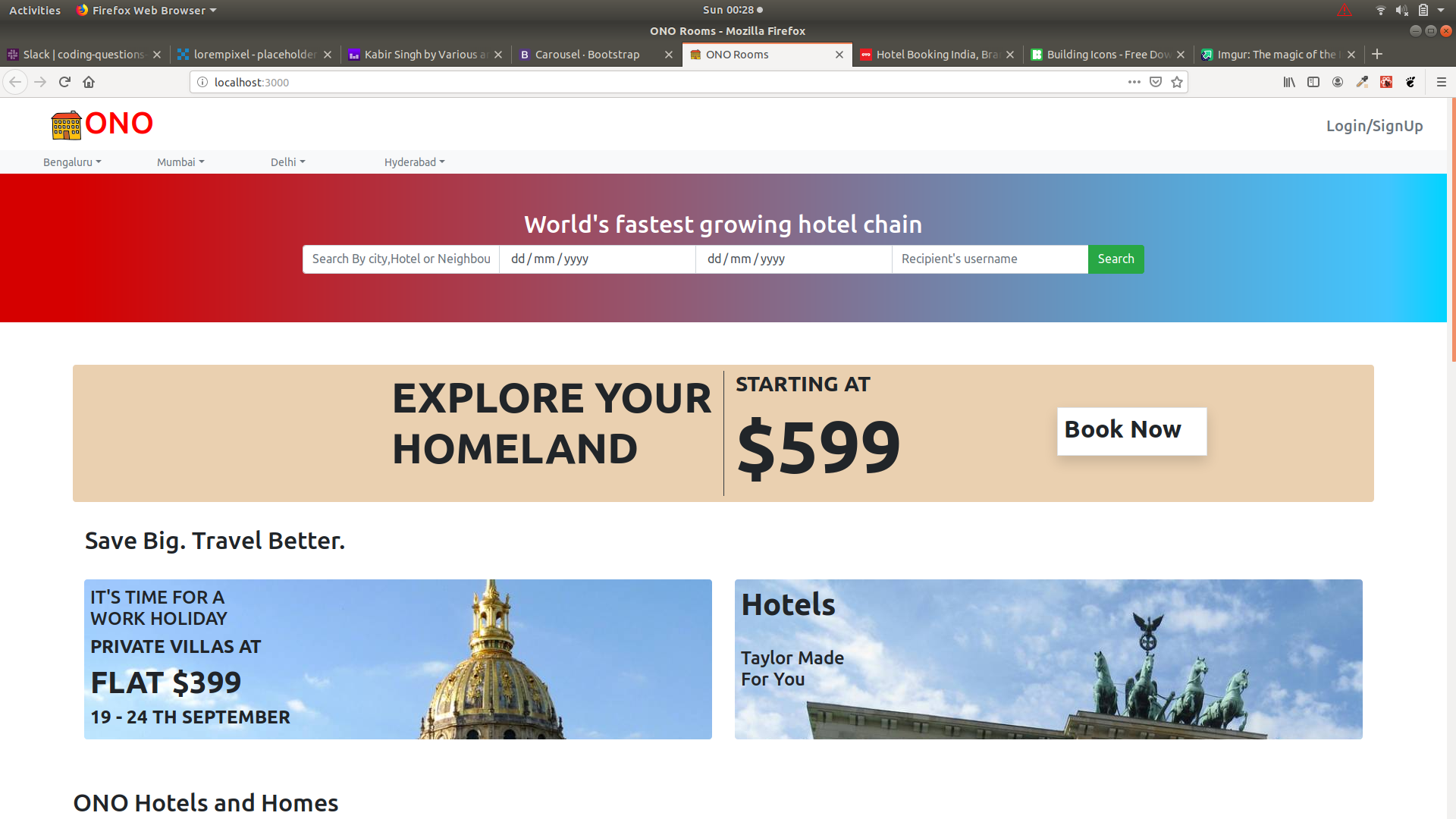Open the Firefox hamburger menu
This screenshot has height=819, width=1456.
[x=1442, y=82]
